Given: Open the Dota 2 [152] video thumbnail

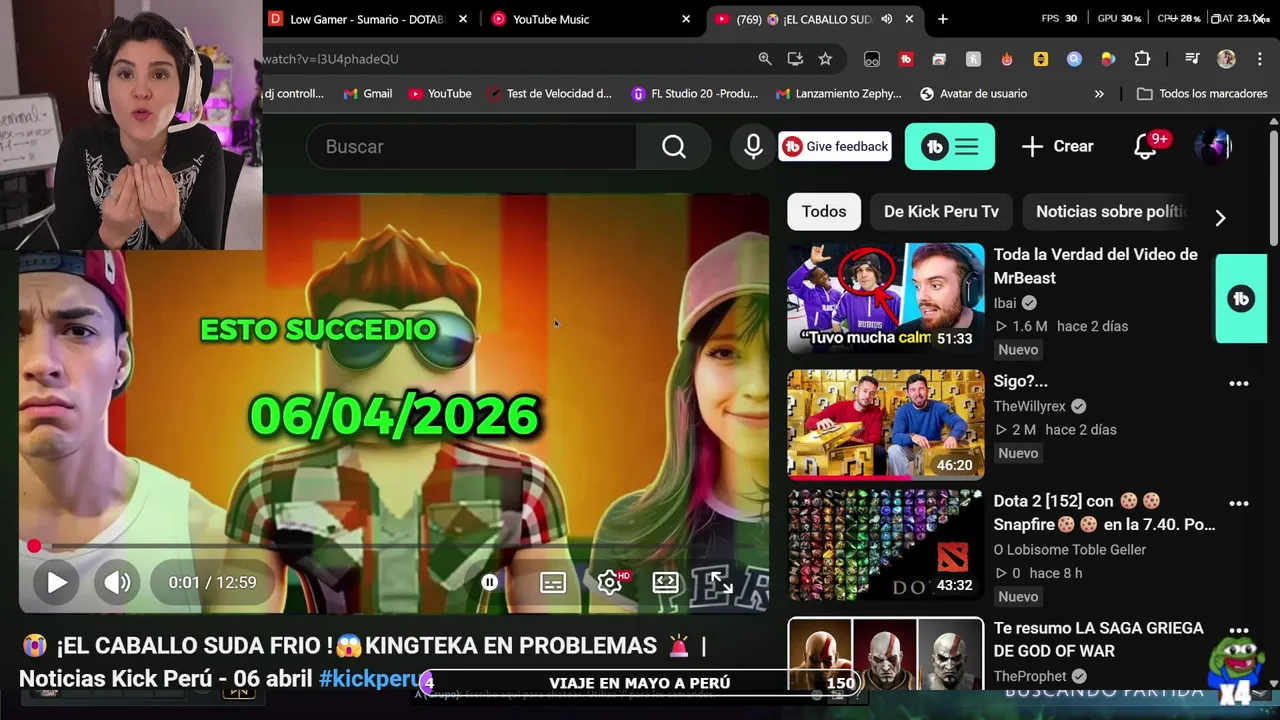Looking at the screenshot, I should (886, 545).
